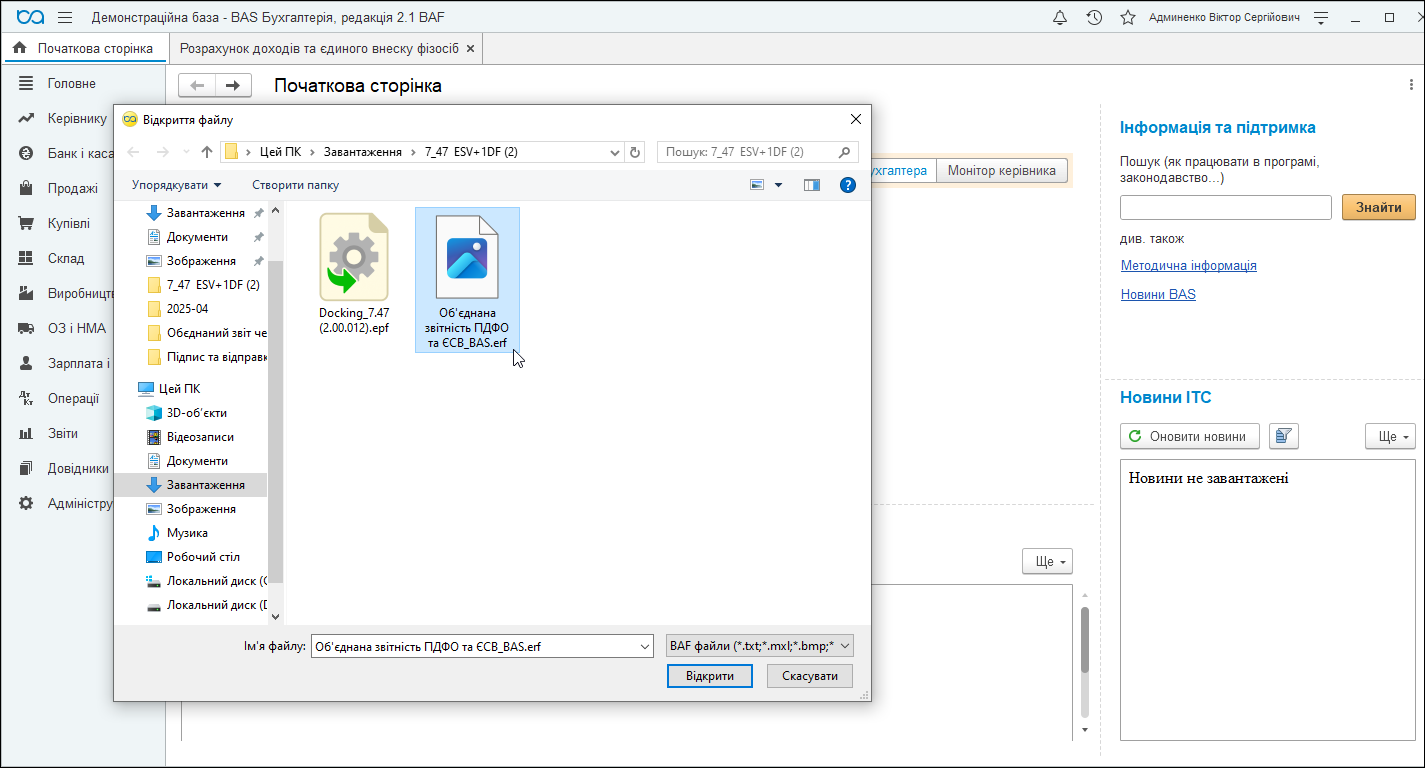Open Керівнику section in sidebar

pos(77,119)
